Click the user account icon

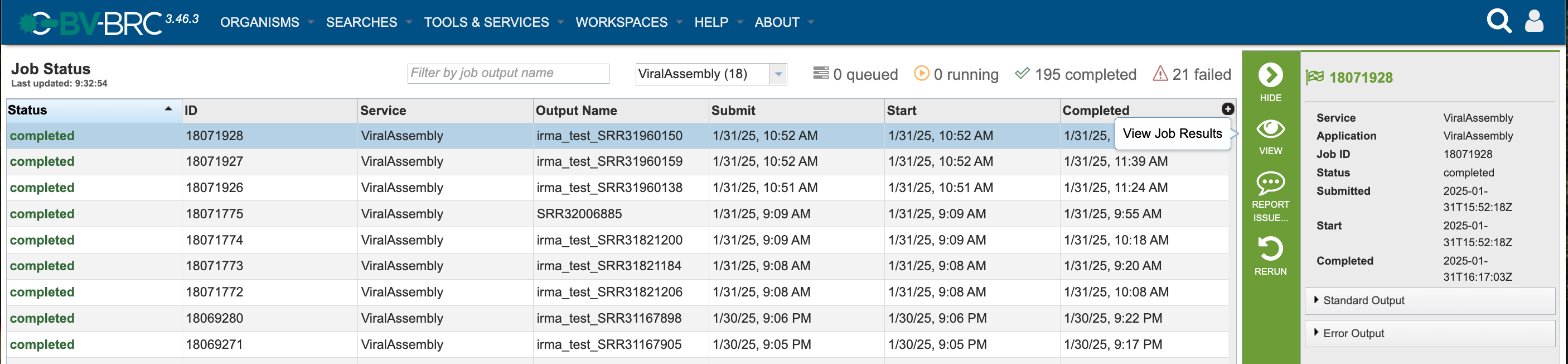point(1533,21)
